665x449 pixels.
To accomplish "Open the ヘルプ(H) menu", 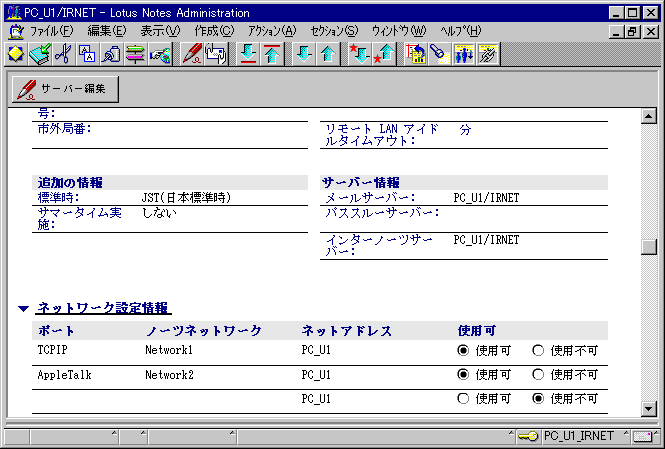I will (x=460, y=31).
